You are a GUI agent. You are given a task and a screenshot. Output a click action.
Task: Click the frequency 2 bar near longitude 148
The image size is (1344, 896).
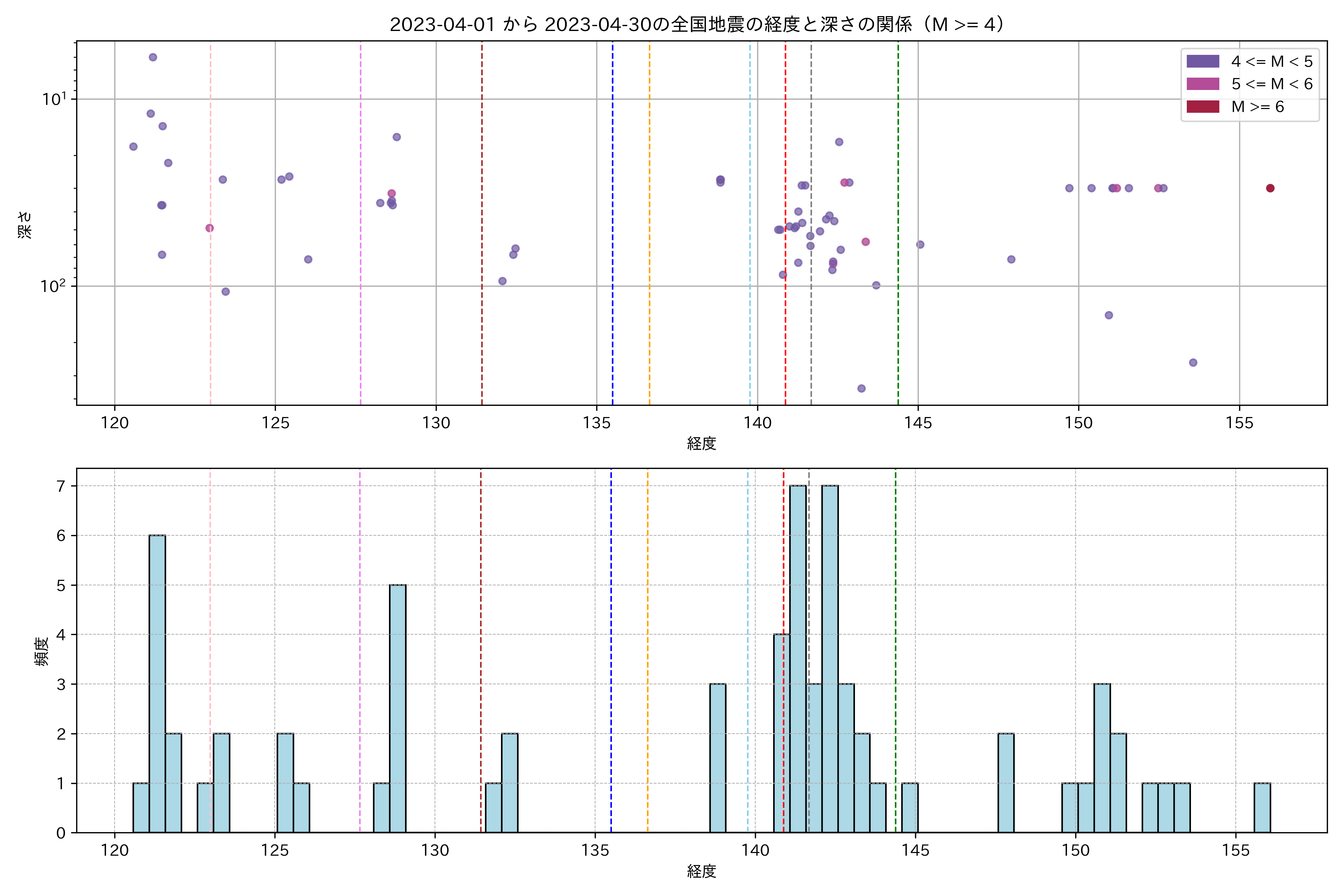[x=1006, y=783]
